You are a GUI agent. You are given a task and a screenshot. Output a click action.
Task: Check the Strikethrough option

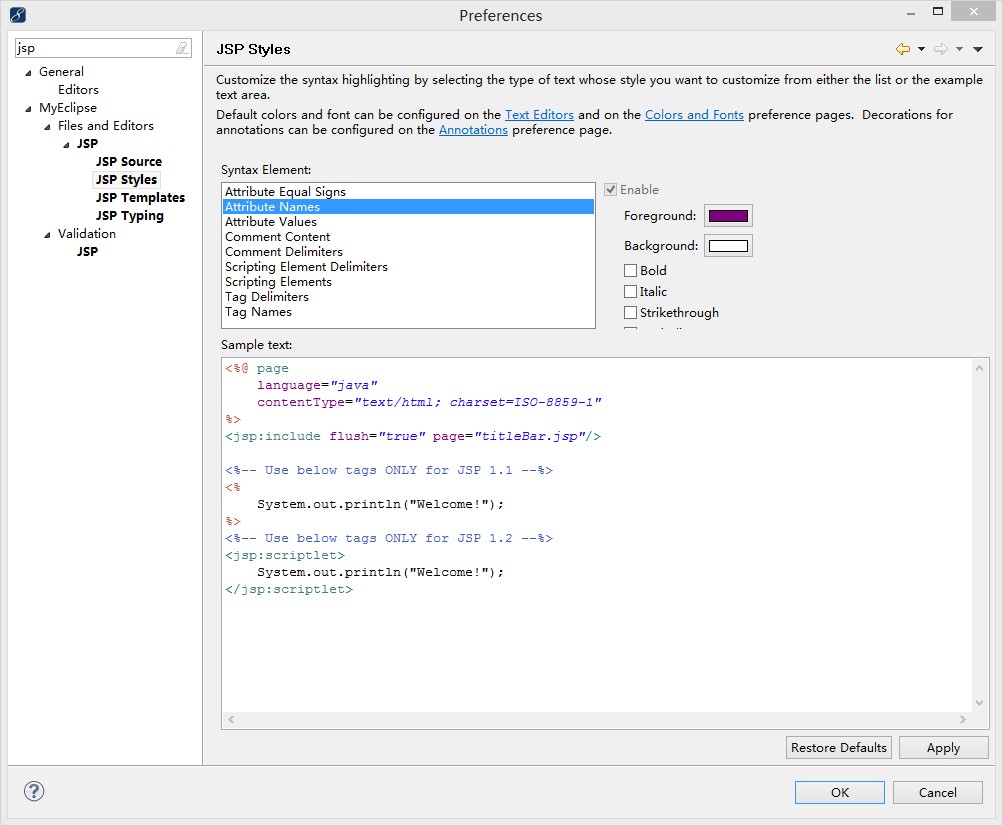[x=630, y=312]
